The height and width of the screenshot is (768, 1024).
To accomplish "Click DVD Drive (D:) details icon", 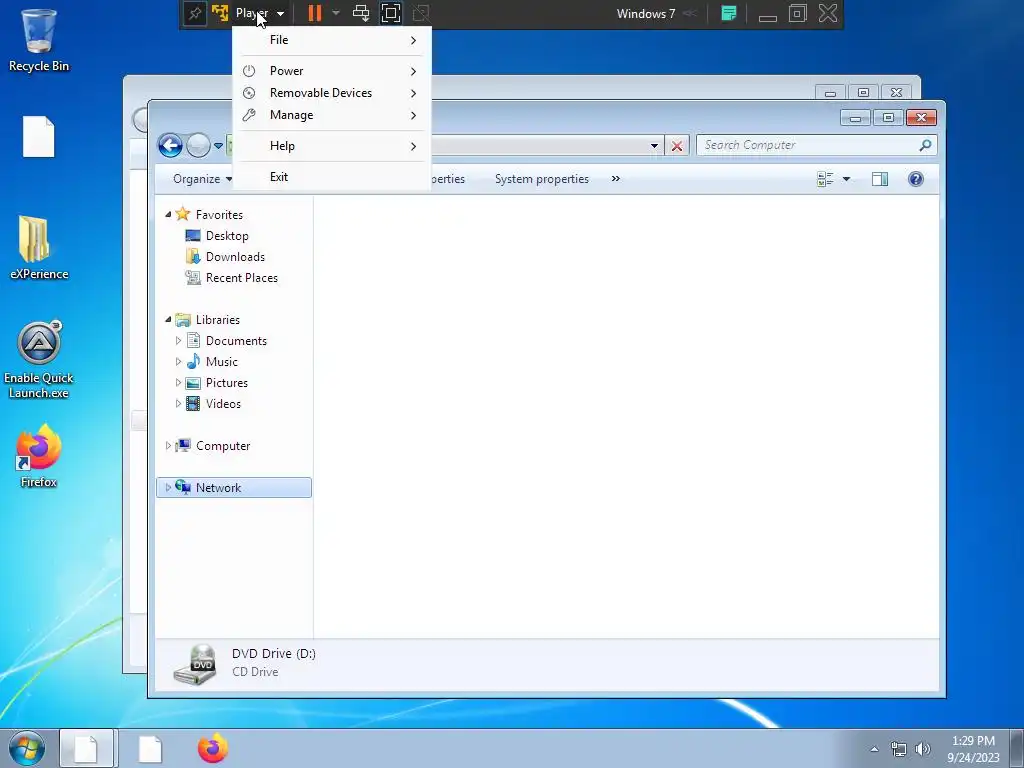I will click(195, 664).
